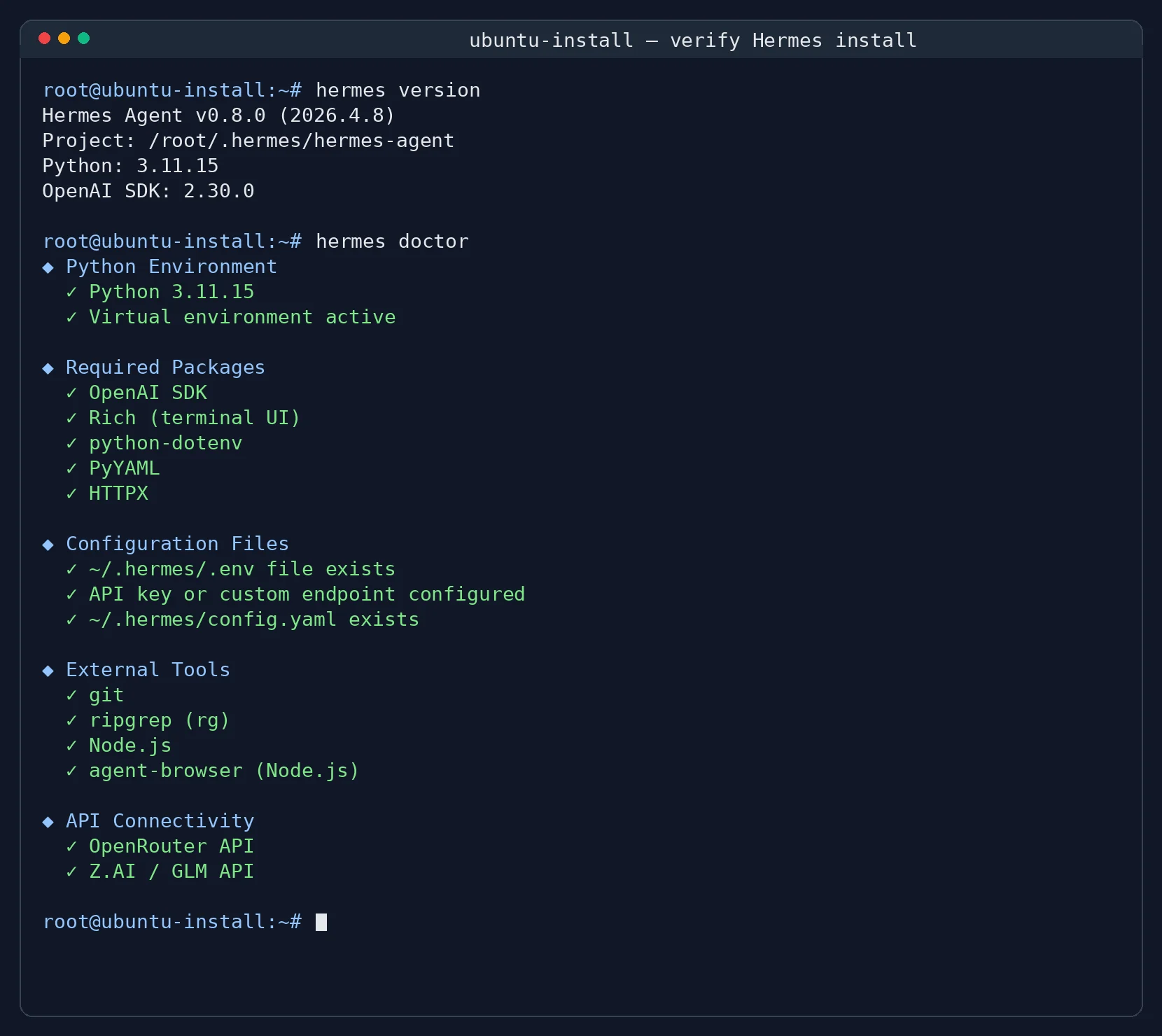The image size is (1162, 1036).
Task: Click the 'External Tools' section heading
Action: 148,670
